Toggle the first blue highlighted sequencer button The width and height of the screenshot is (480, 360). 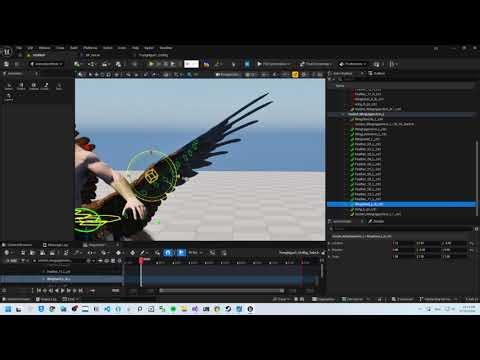[x=168, y=253]
